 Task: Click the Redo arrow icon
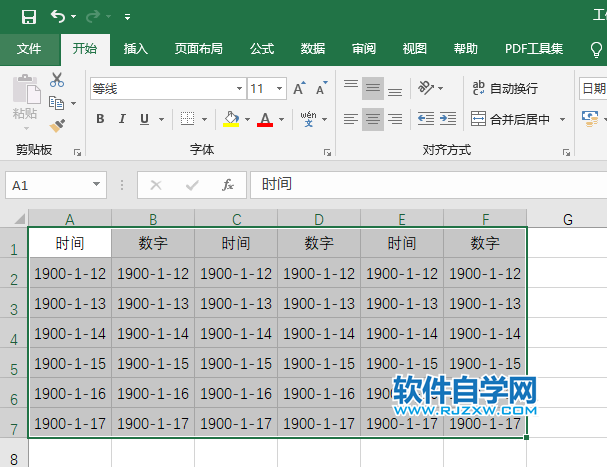pos(93,16)
